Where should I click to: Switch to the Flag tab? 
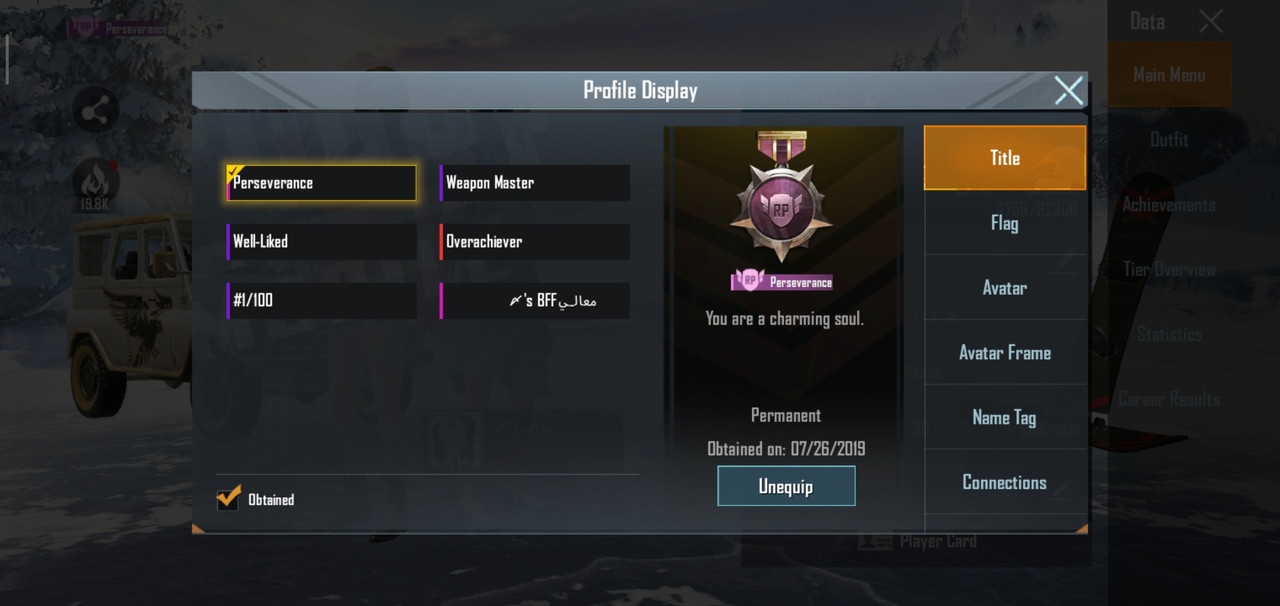click(x=1005, y=222)
